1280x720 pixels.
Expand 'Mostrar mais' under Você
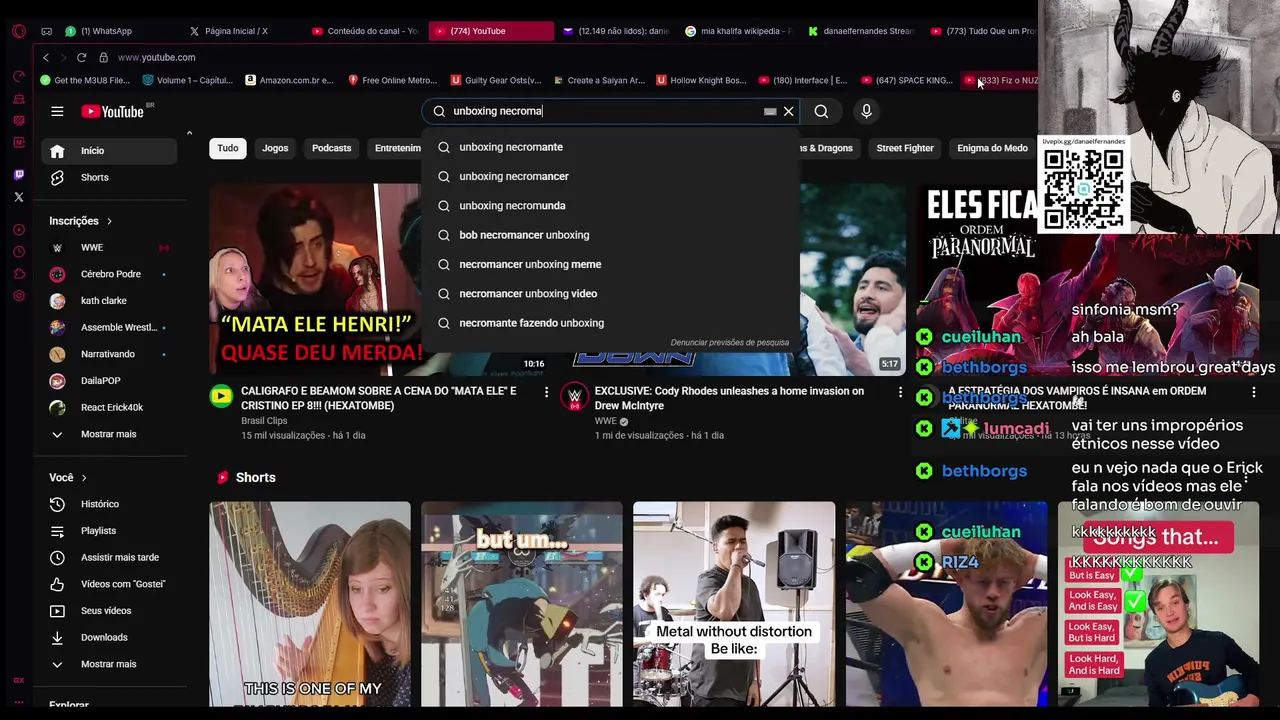(x=109, y=664)
